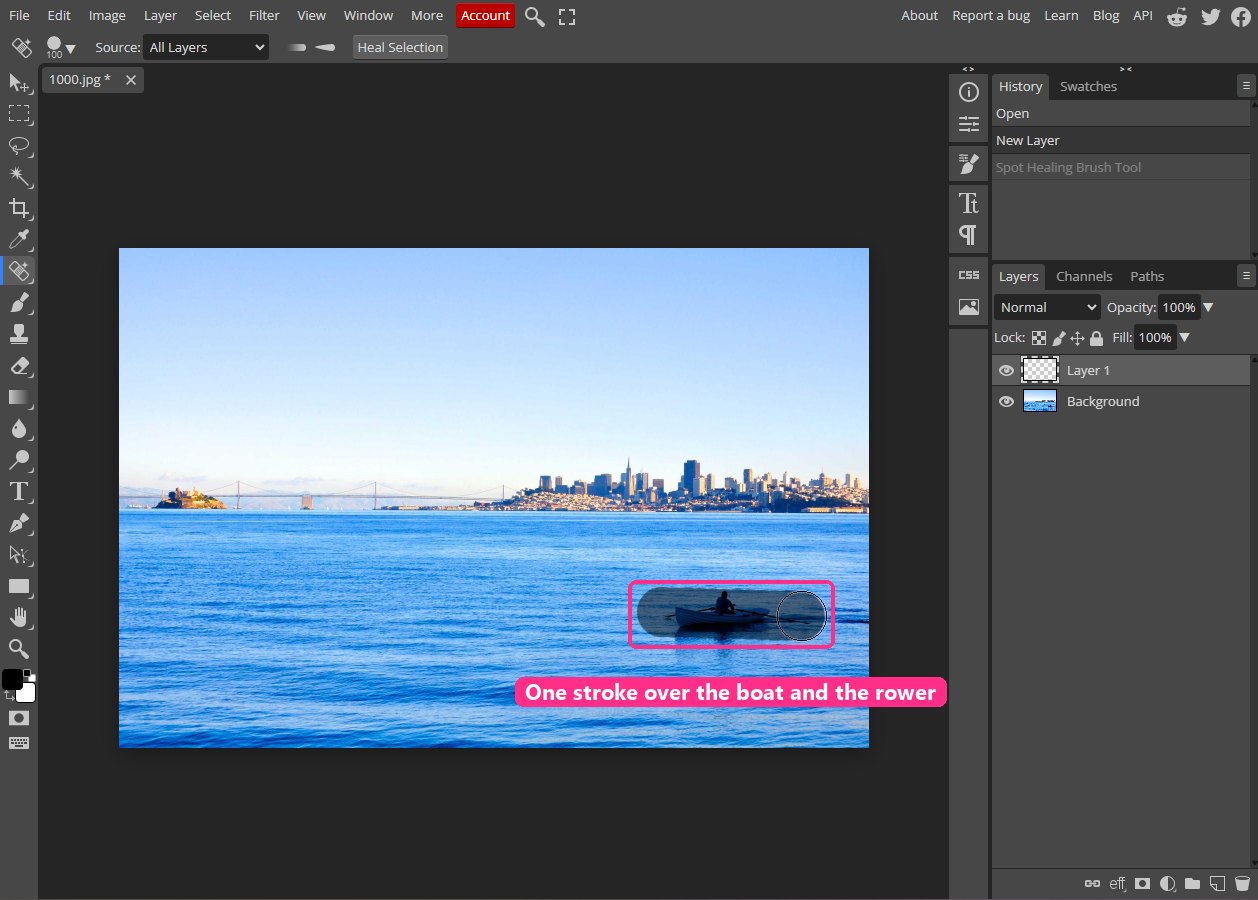1258x900 pixels.
Task: Click the red Account button
Action: pos(485,16)
